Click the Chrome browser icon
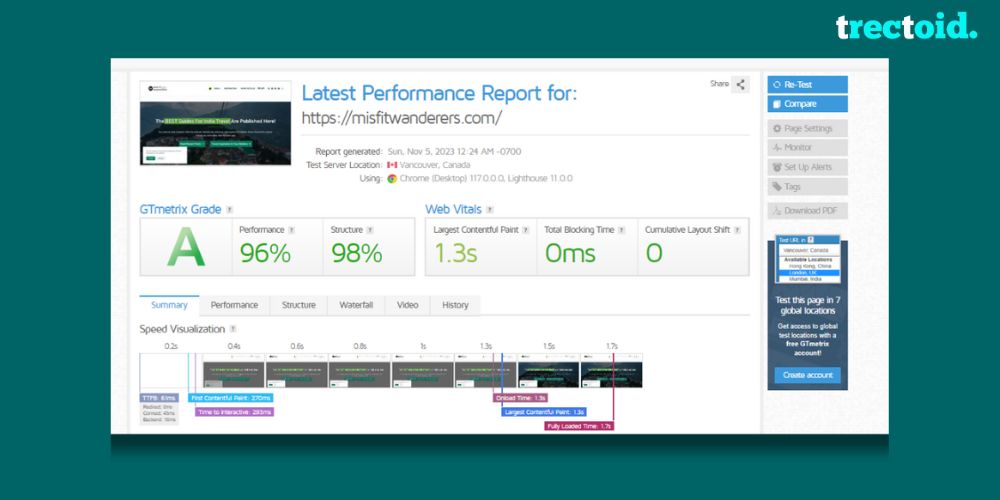The image size is (1000, 500). coord(392,179)
